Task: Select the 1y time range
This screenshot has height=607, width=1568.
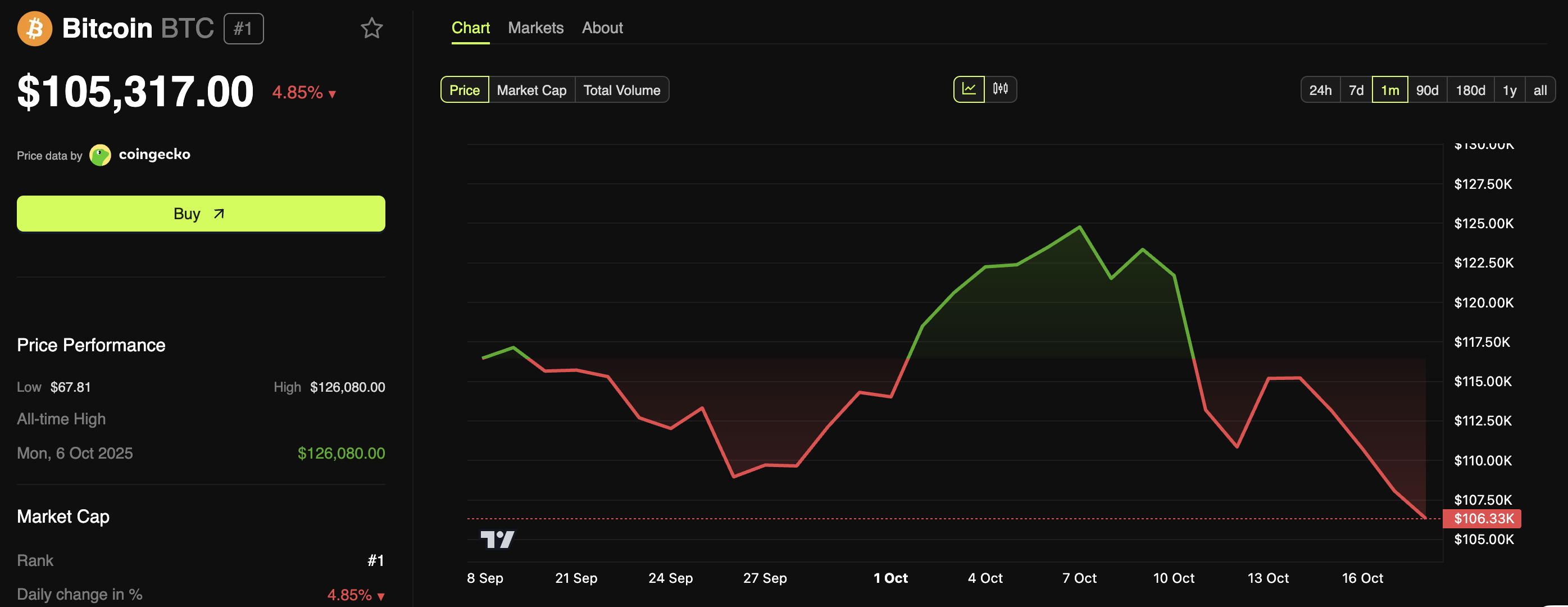Action: click(x=1509, y=90)
